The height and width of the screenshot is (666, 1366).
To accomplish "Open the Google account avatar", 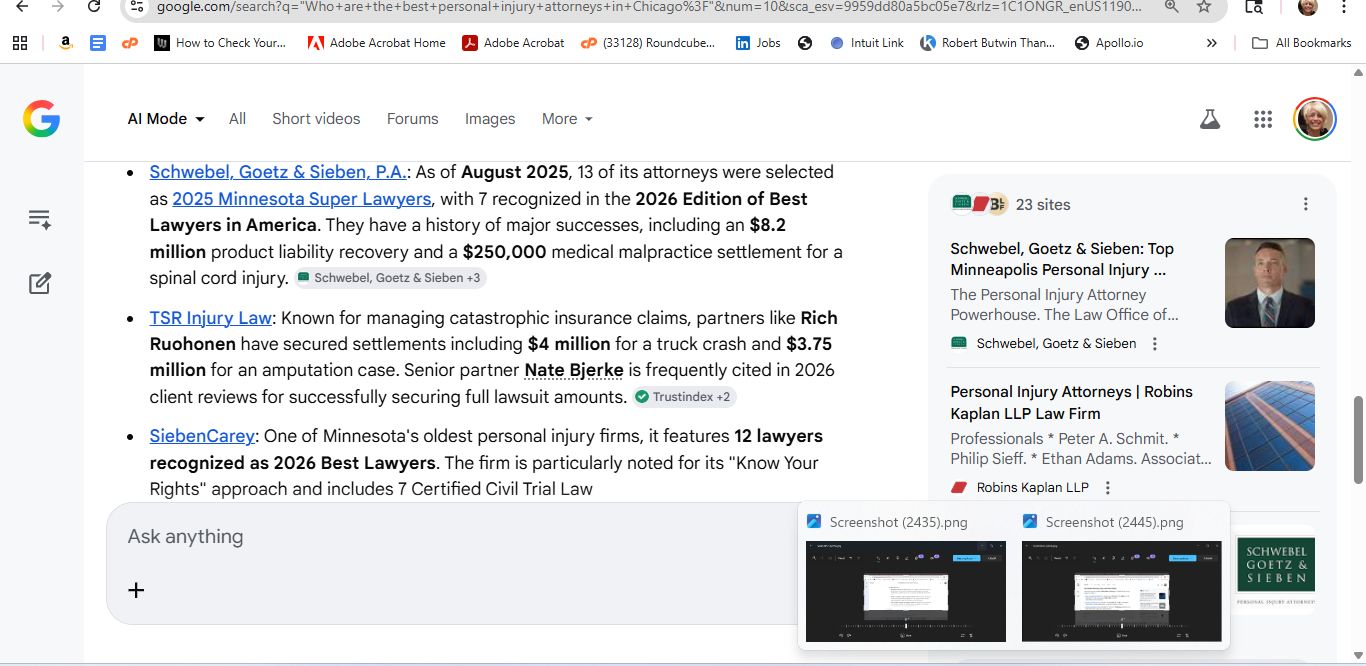I will tap(1315, 119).
